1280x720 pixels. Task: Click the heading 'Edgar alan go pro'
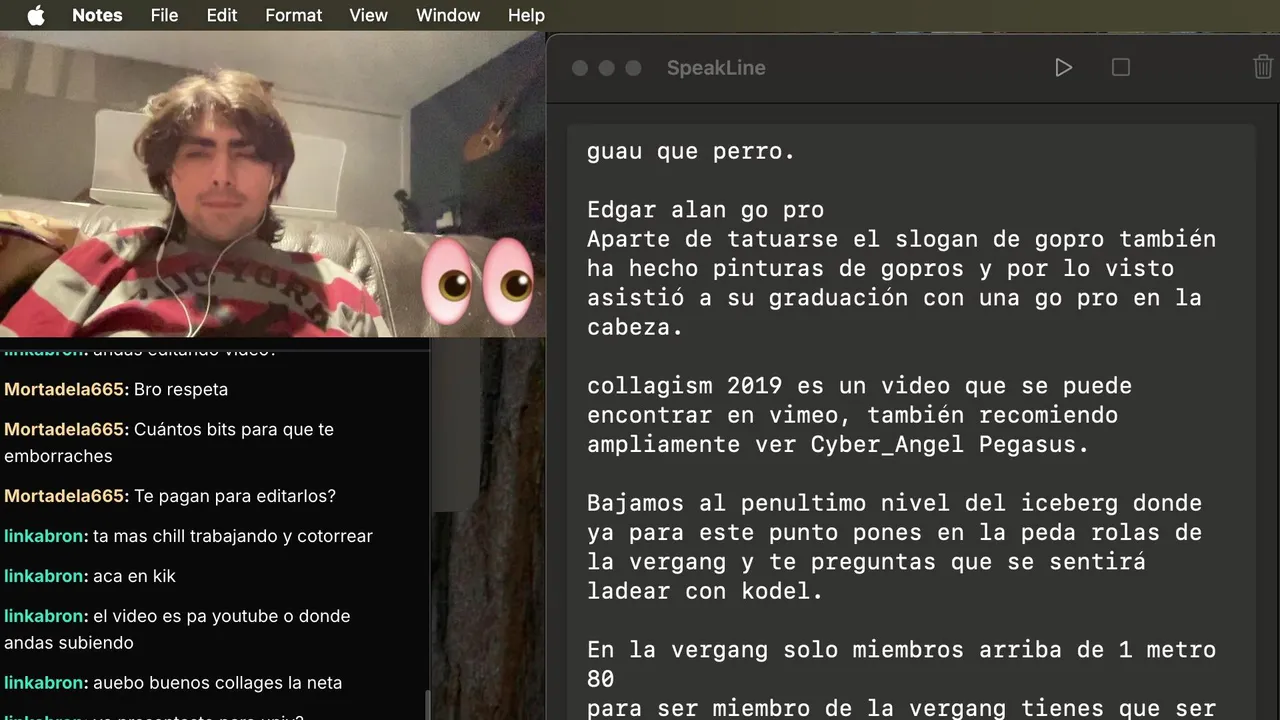coord(705,210)
